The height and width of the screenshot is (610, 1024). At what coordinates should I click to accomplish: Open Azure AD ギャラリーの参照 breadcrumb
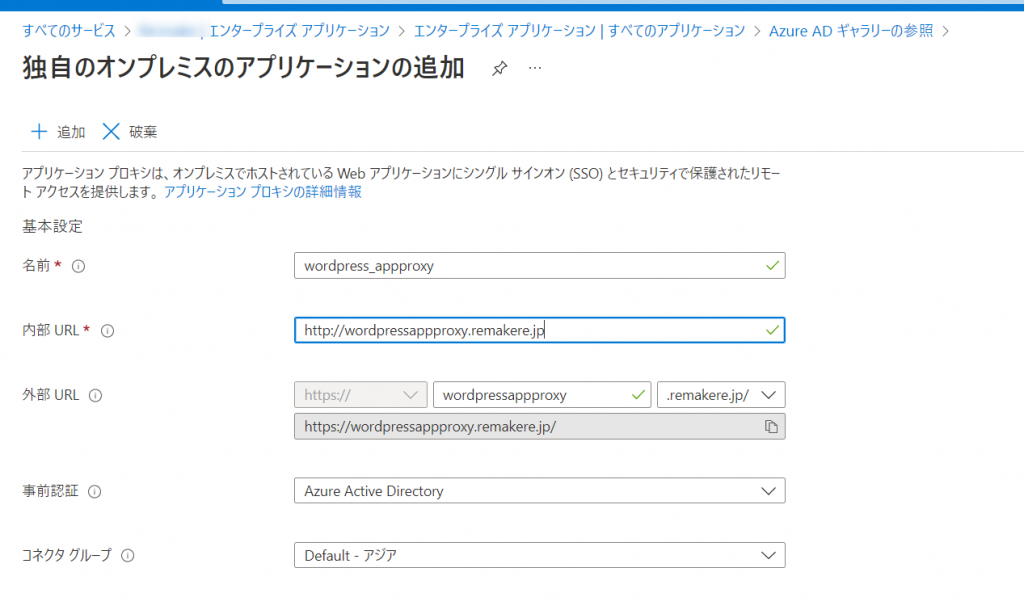point(850,31)
